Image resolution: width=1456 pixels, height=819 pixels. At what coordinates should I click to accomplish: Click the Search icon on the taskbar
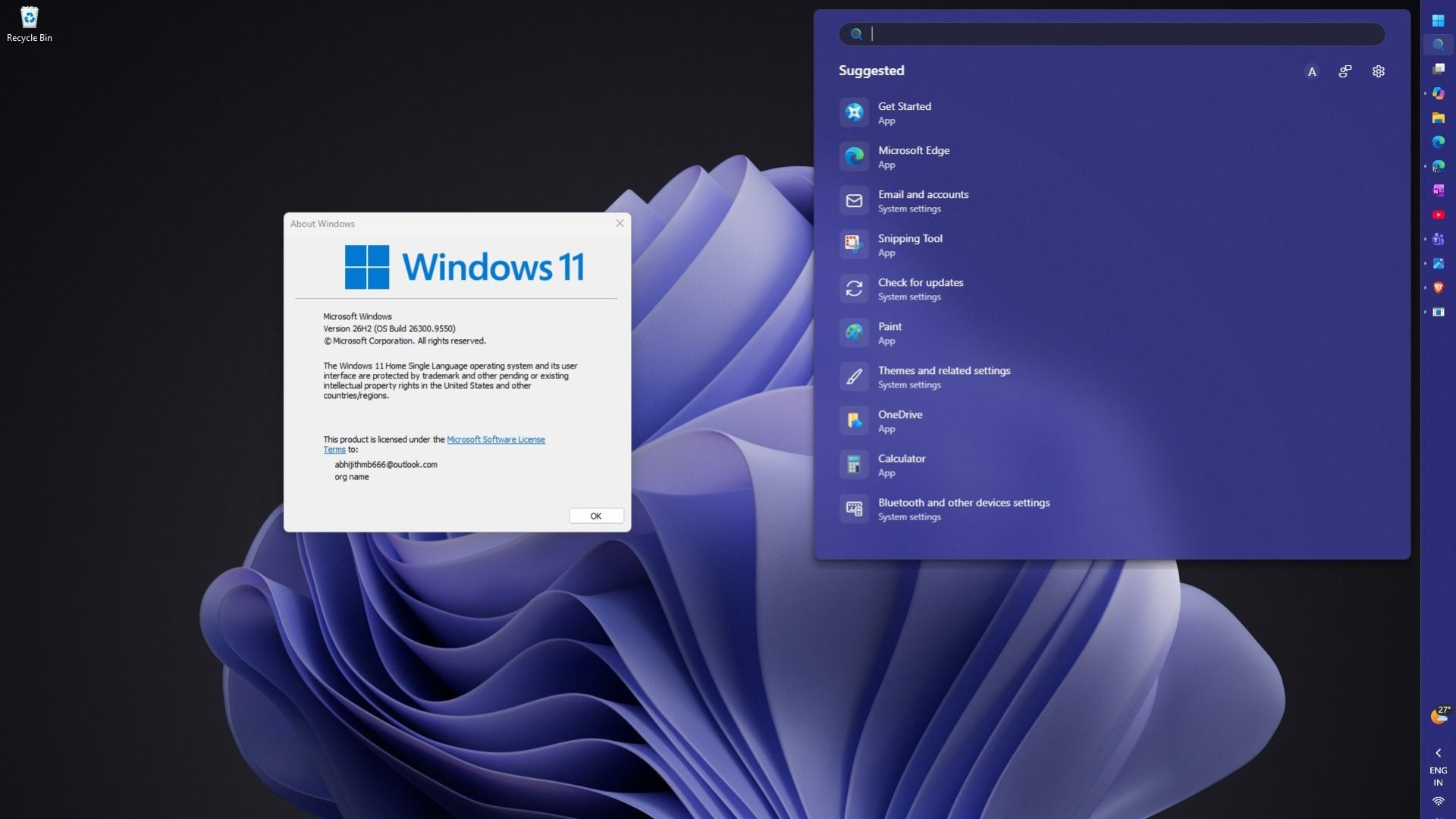pos(1438,45)
